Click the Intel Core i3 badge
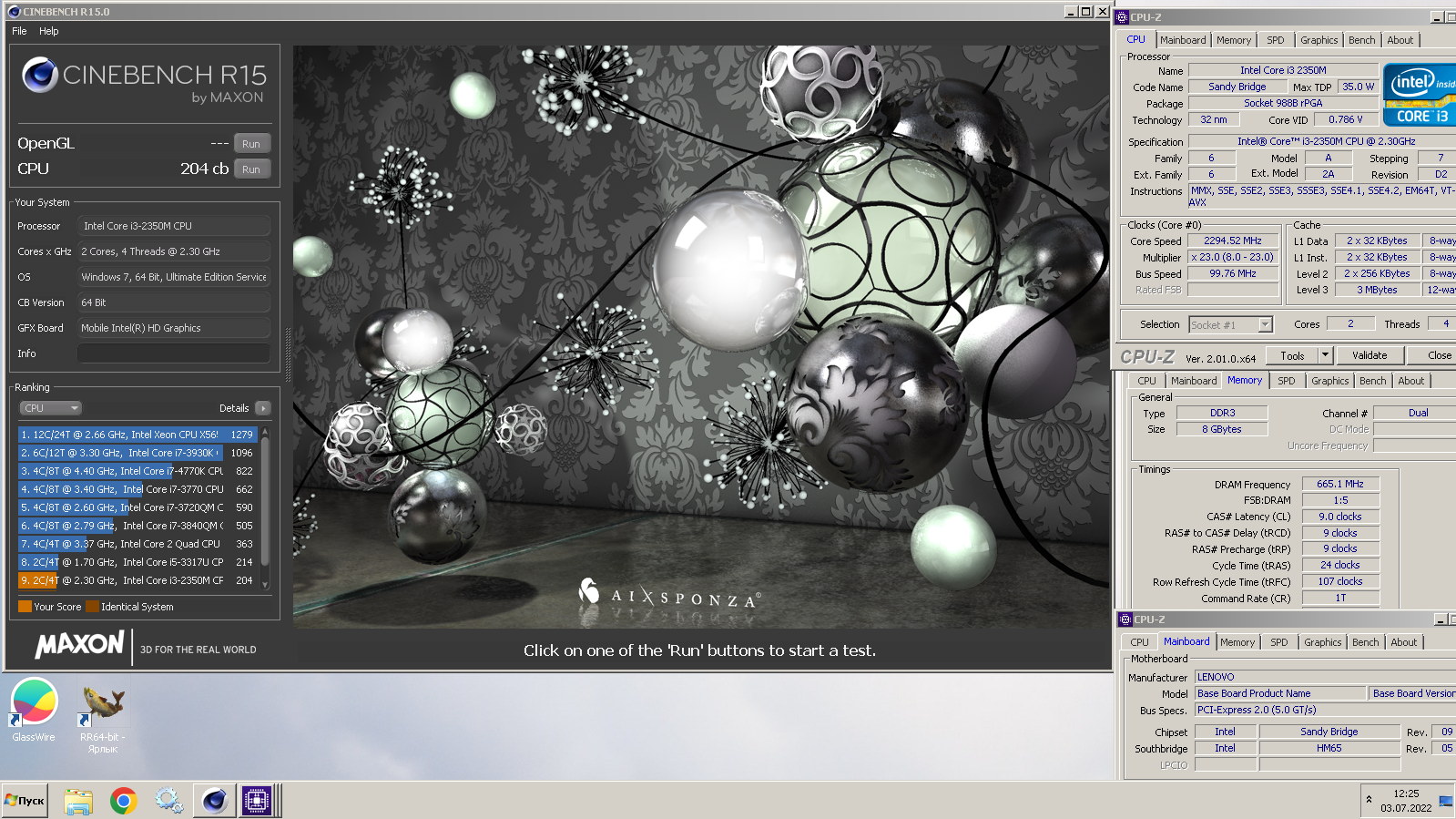The image size is (1456, 819). (1419, 94)
